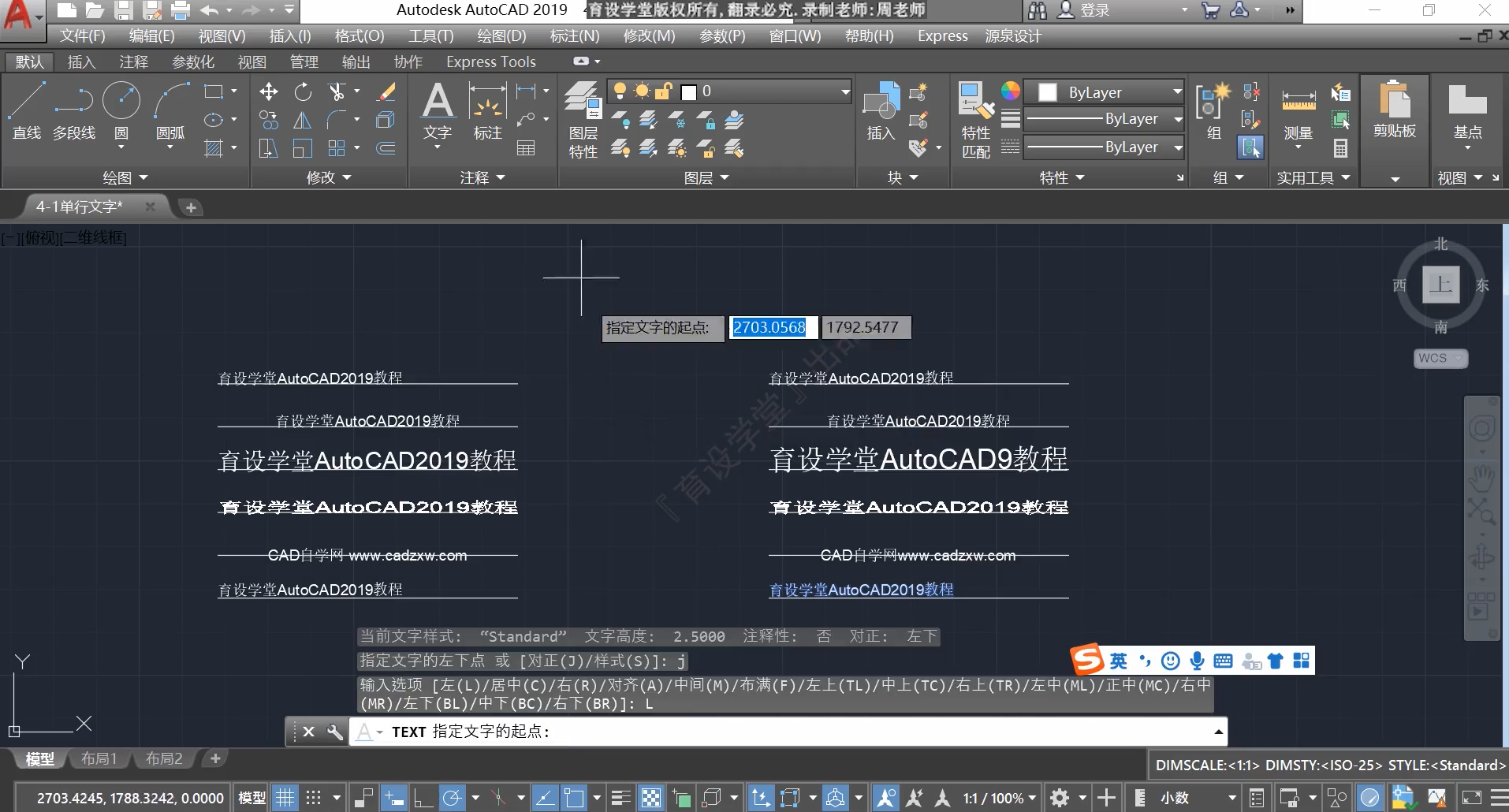
Task: Toggle grid display in status bar
Action: [285, 798]
